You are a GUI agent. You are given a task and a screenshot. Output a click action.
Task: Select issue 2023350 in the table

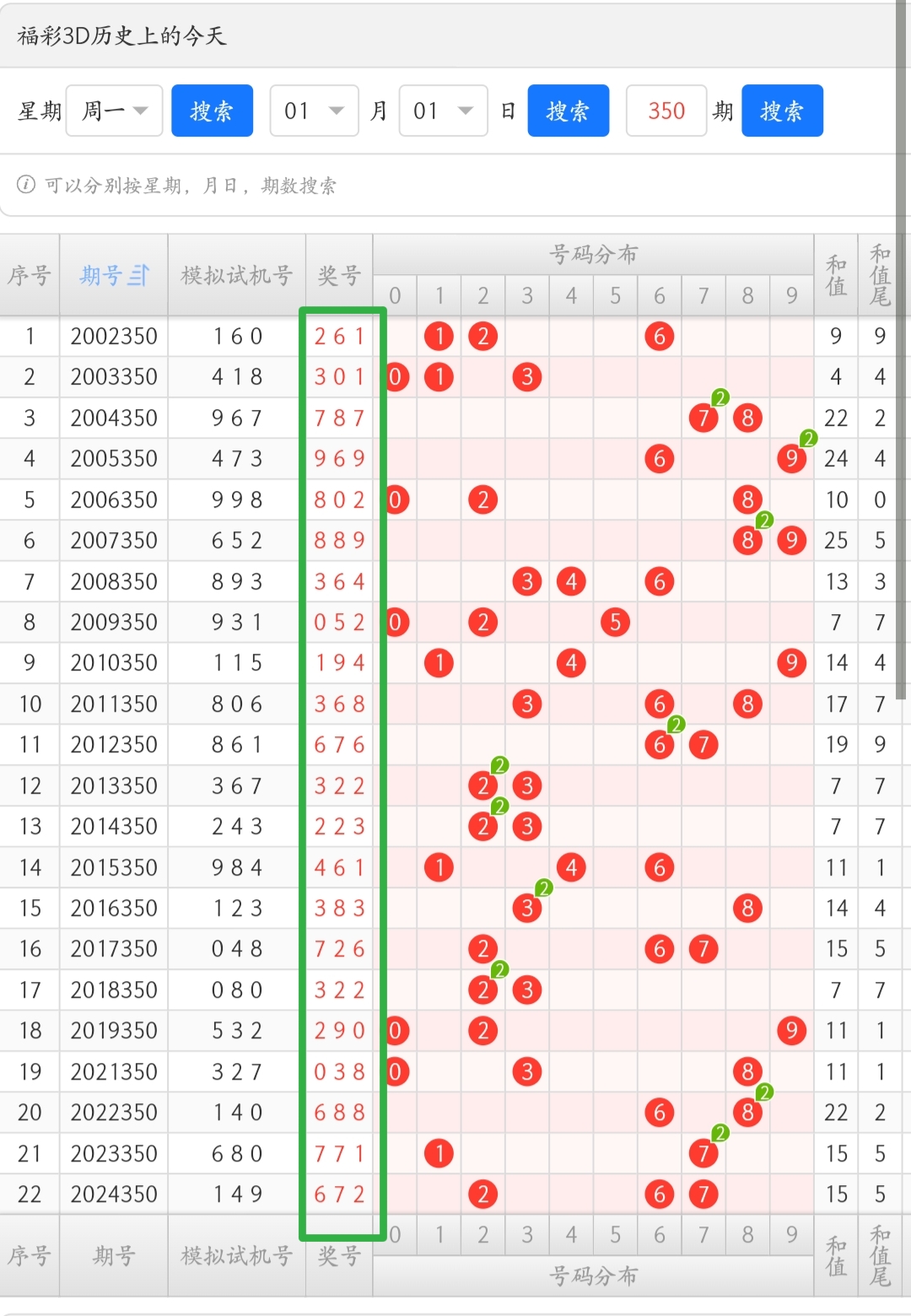click(114, 1153)
